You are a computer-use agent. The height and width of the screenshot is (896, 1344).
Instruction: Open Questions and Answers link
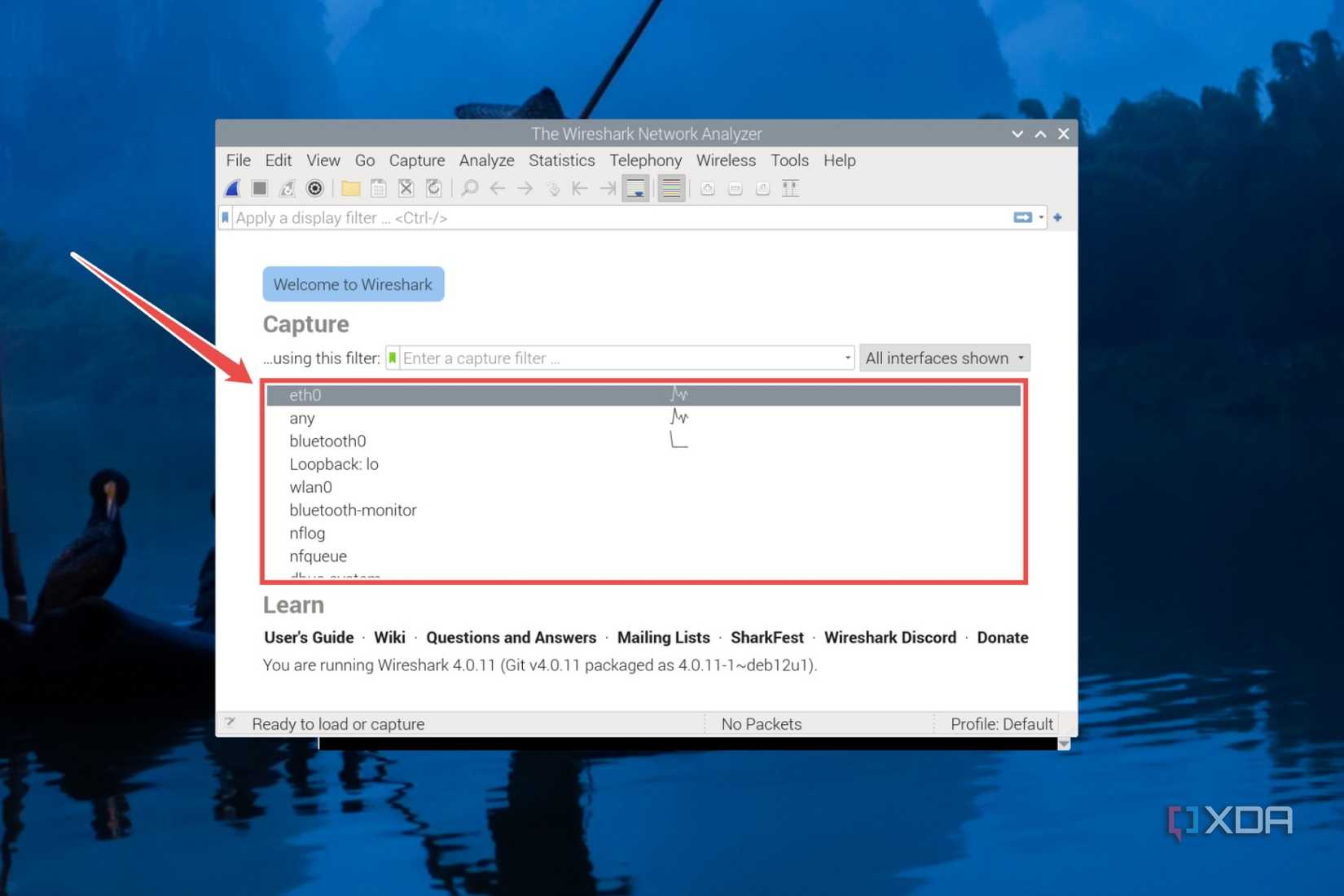coord(512,638)
